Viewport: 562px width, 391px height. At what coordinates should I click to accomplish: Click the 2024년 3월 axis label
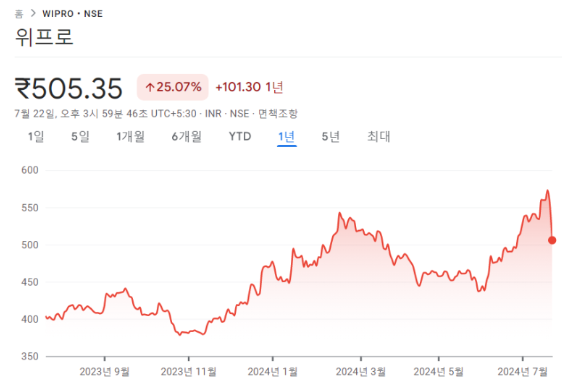point(361,372)
